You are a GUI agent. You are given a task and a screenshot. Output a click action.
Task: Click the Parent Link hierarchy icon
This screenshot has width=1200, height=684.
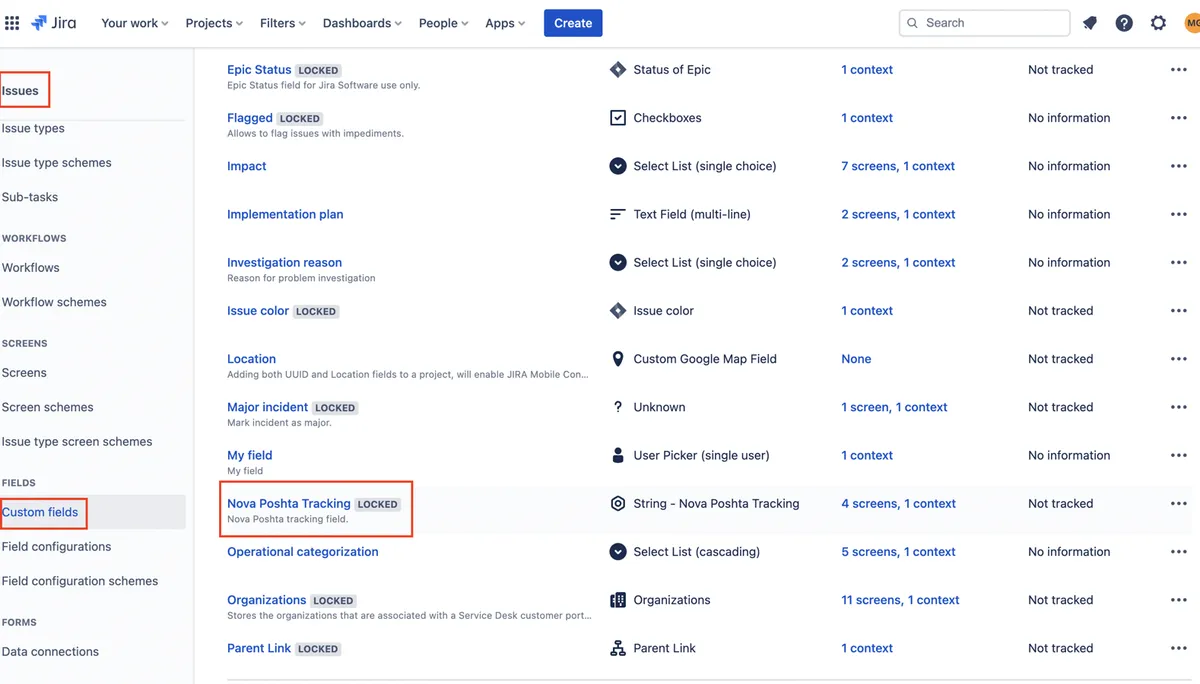tap(618, 648)
